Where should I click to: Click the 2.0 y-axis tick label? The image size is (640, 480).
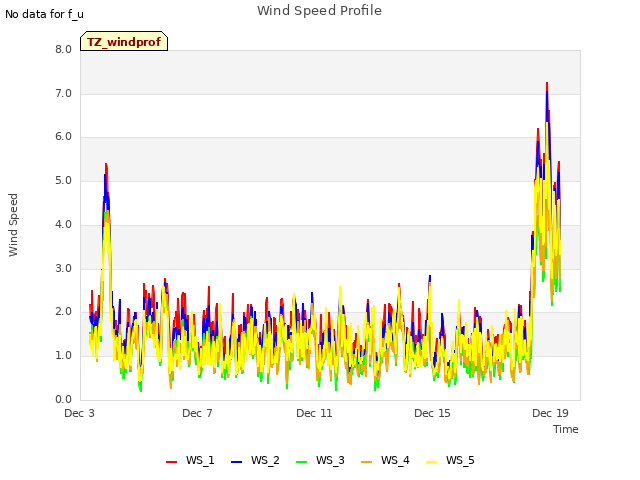pos(63,312)
